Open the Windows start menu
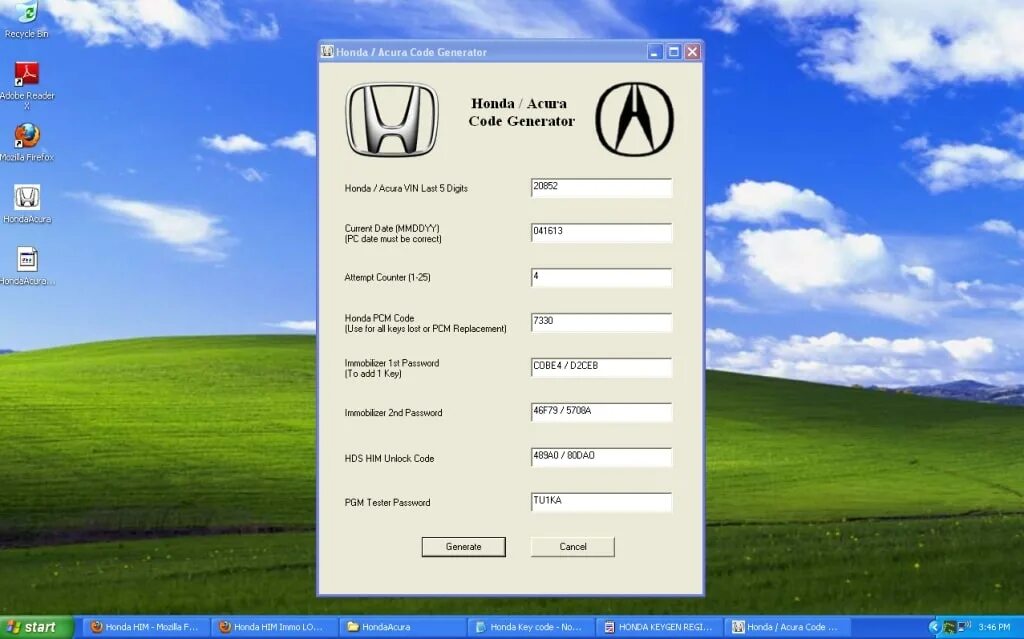This screenshot has height=639, width=1024. click(x=37, y=627)
